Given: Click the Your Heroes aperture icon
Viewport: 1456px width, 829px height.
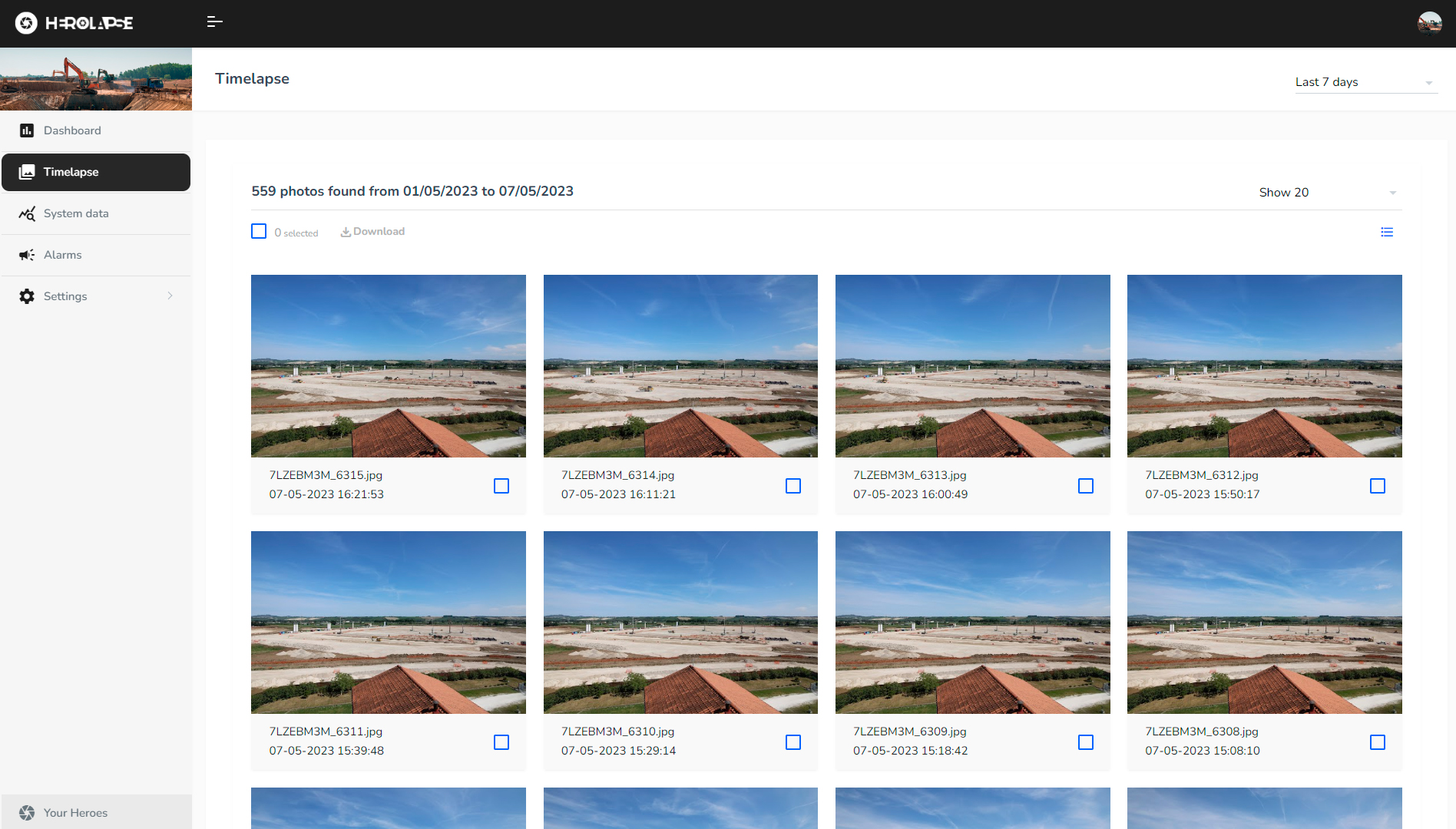Looking at the screenshot, I should 27,813.
